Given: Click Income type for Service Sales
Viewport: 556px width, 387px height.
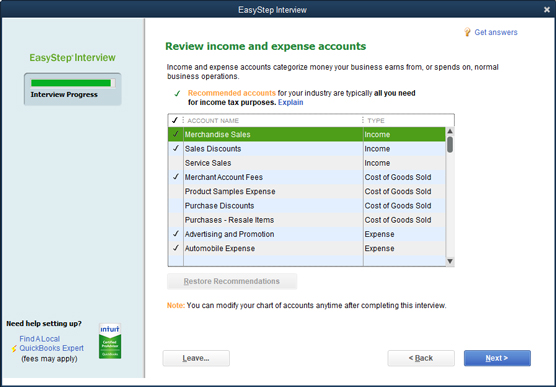Looking at the screenshot, I should 377,163.
